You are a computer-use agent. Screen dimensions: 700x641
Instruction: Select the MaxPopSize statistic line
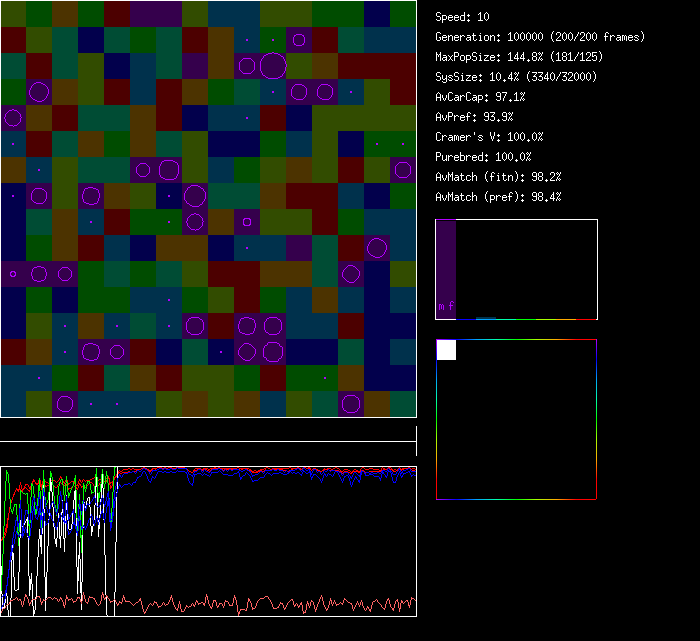tap(519, 57)
